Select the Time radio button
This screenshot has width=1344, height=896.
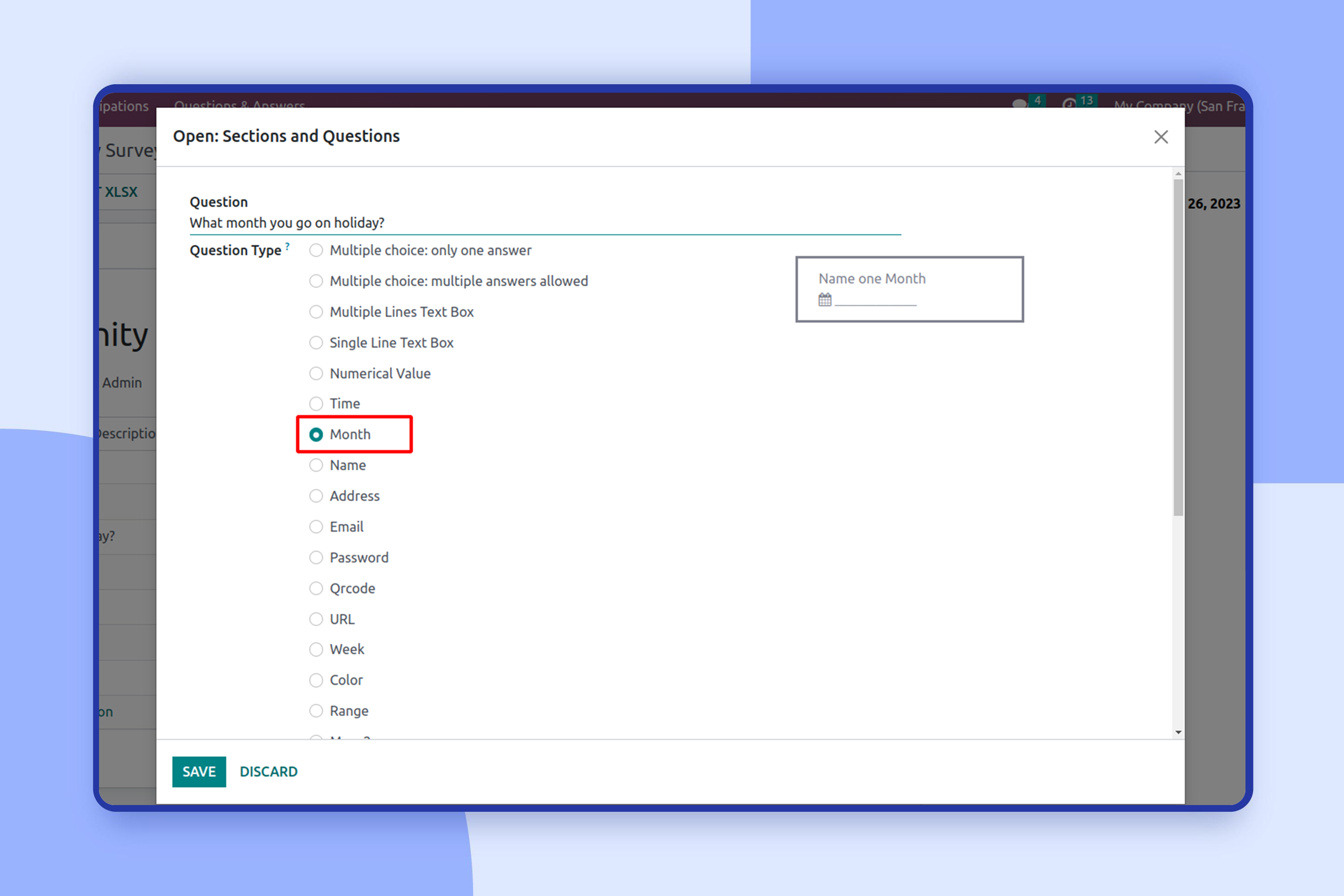[x=316, y=404]
